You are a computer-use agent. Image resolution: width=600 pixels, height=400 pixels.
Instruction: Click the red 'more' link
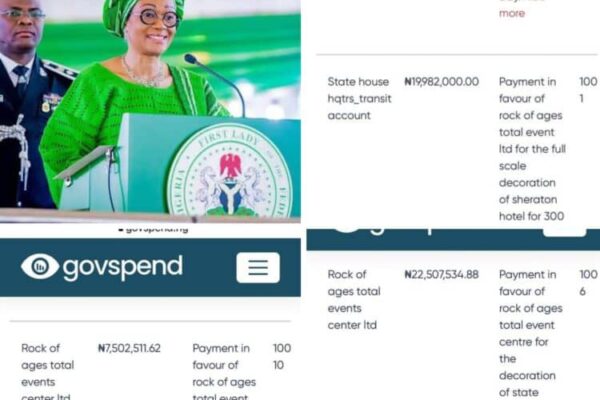(x=512, y=13)
